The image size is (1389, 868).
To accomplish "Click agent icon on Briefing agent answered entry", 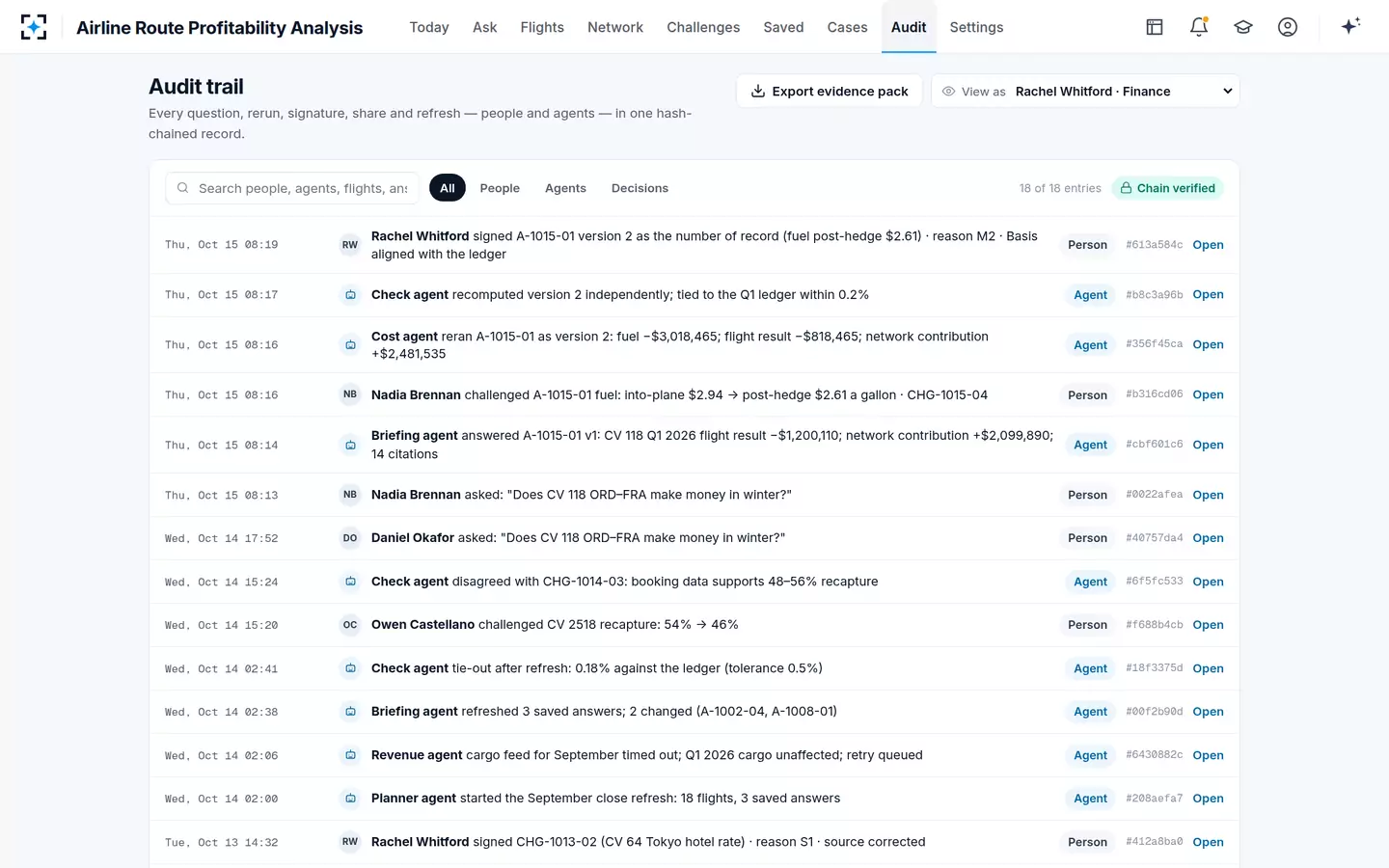I will (350, 445).
